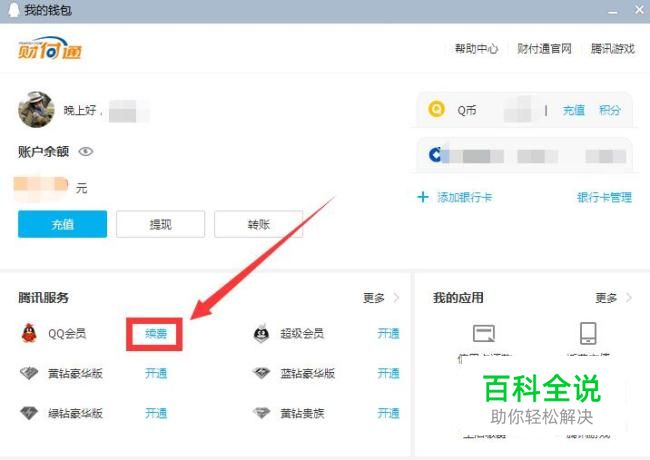Click the bank card logo icon
650x460 pixels.
(435, 155)
